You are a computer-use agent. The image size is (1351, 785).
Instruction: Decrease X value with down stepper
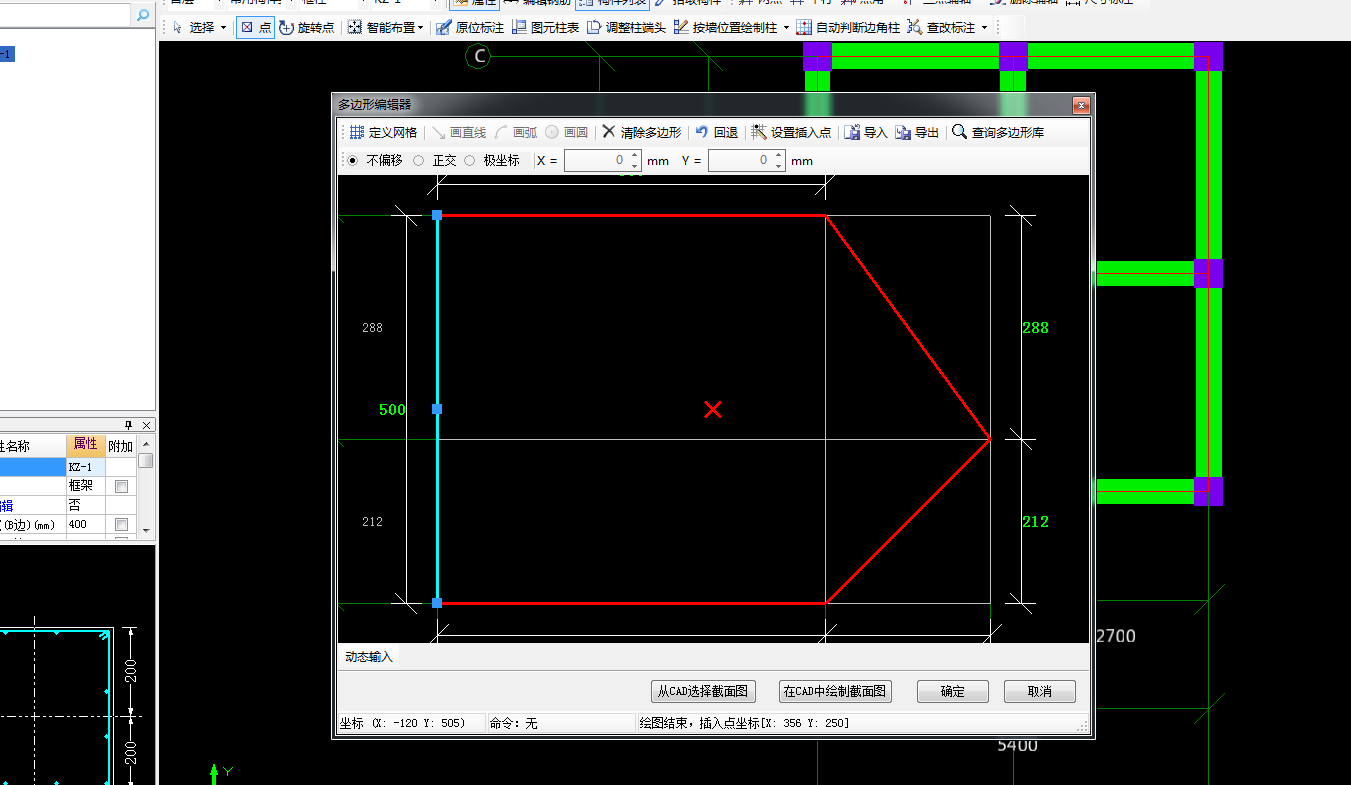click(635, 166)
